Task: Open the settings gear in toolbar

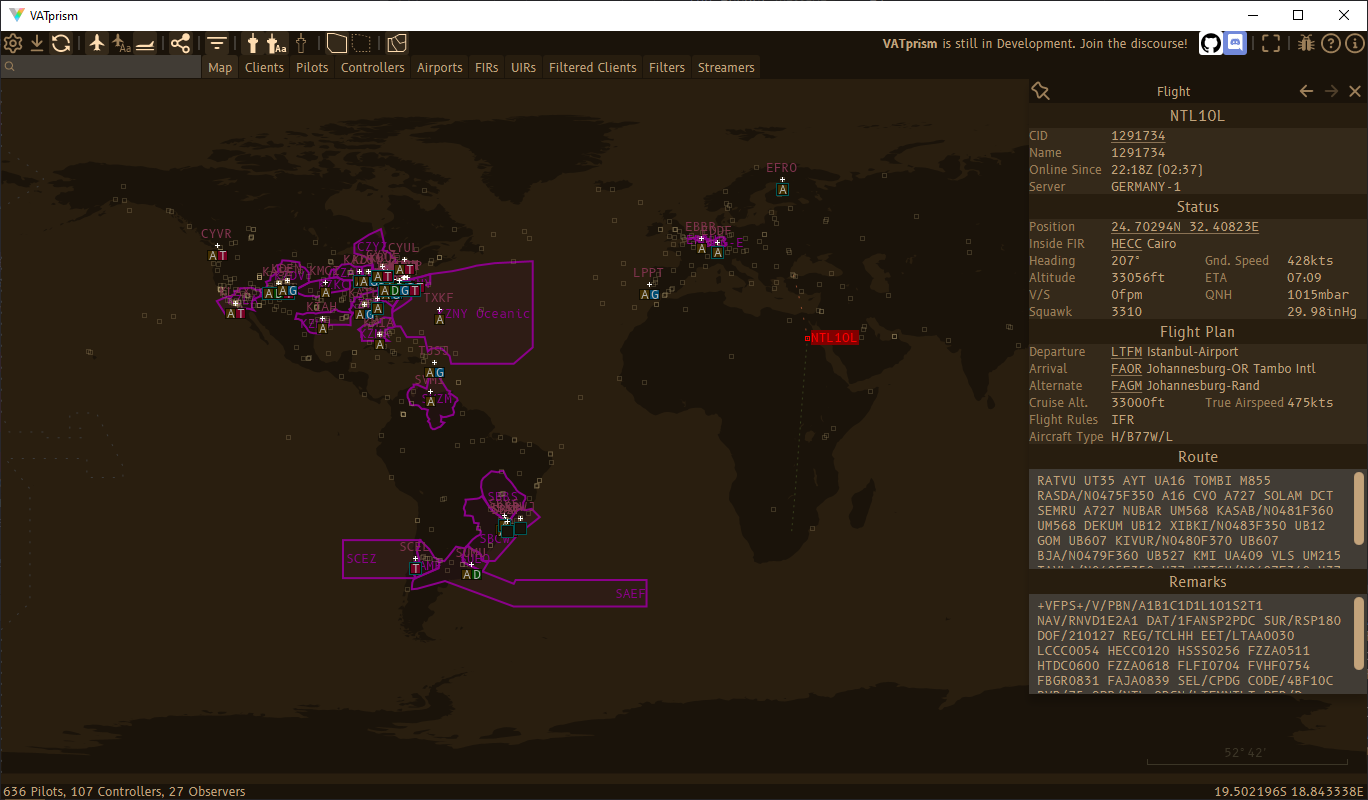Action: click(13, 43)
